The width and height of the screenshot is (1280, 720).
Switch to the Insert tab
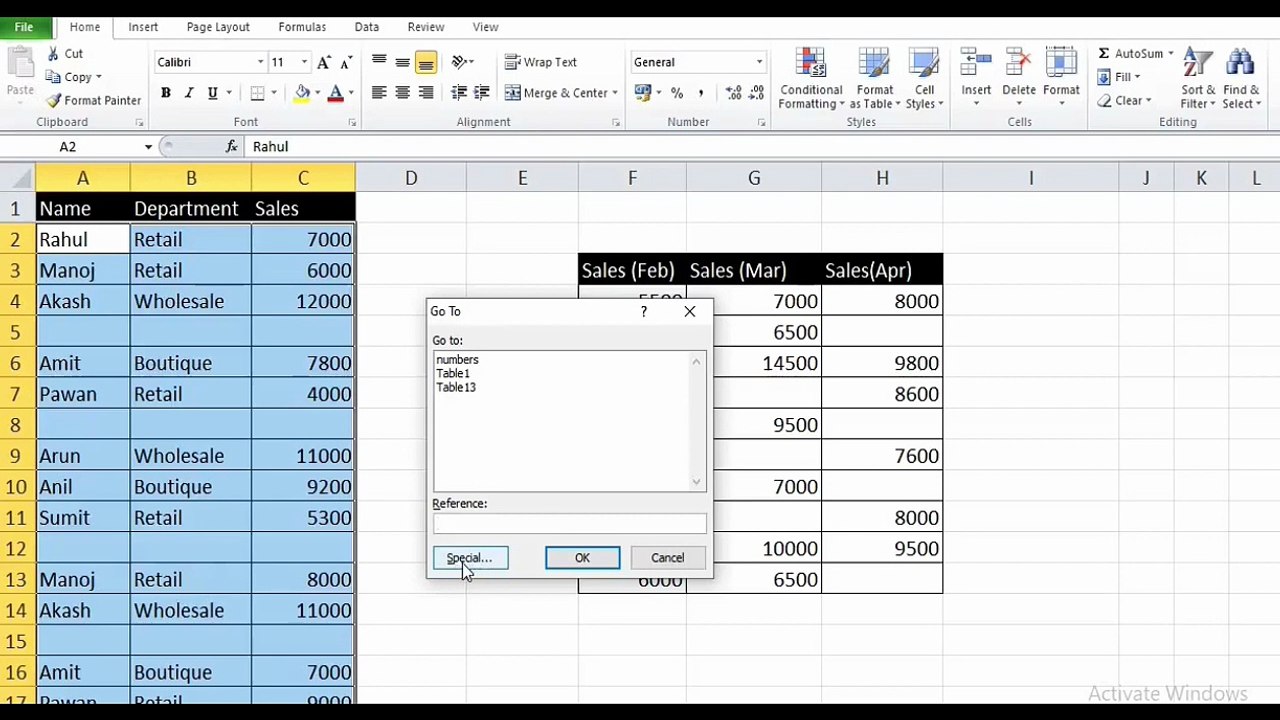143,27
